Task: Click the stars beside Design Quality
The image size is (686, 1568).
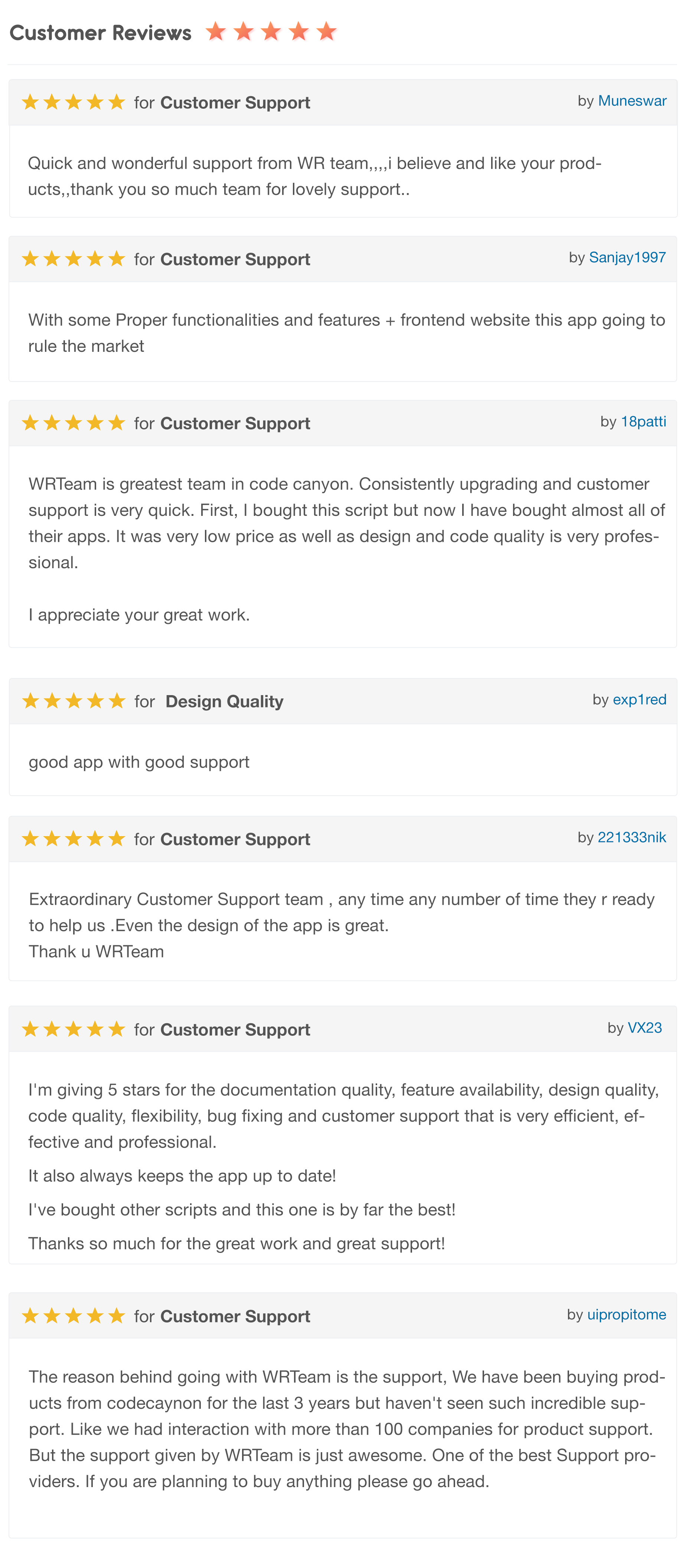Action: point(73,701)
